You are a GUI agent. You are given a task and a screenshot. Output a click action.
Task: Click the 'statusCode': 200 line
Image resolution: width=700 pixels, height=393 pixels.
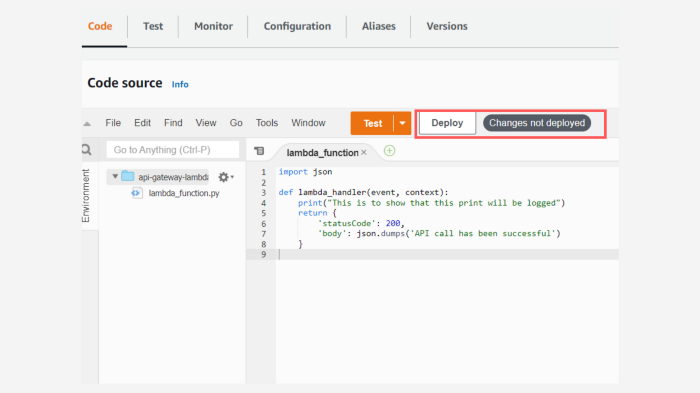(x=361, y=223)
